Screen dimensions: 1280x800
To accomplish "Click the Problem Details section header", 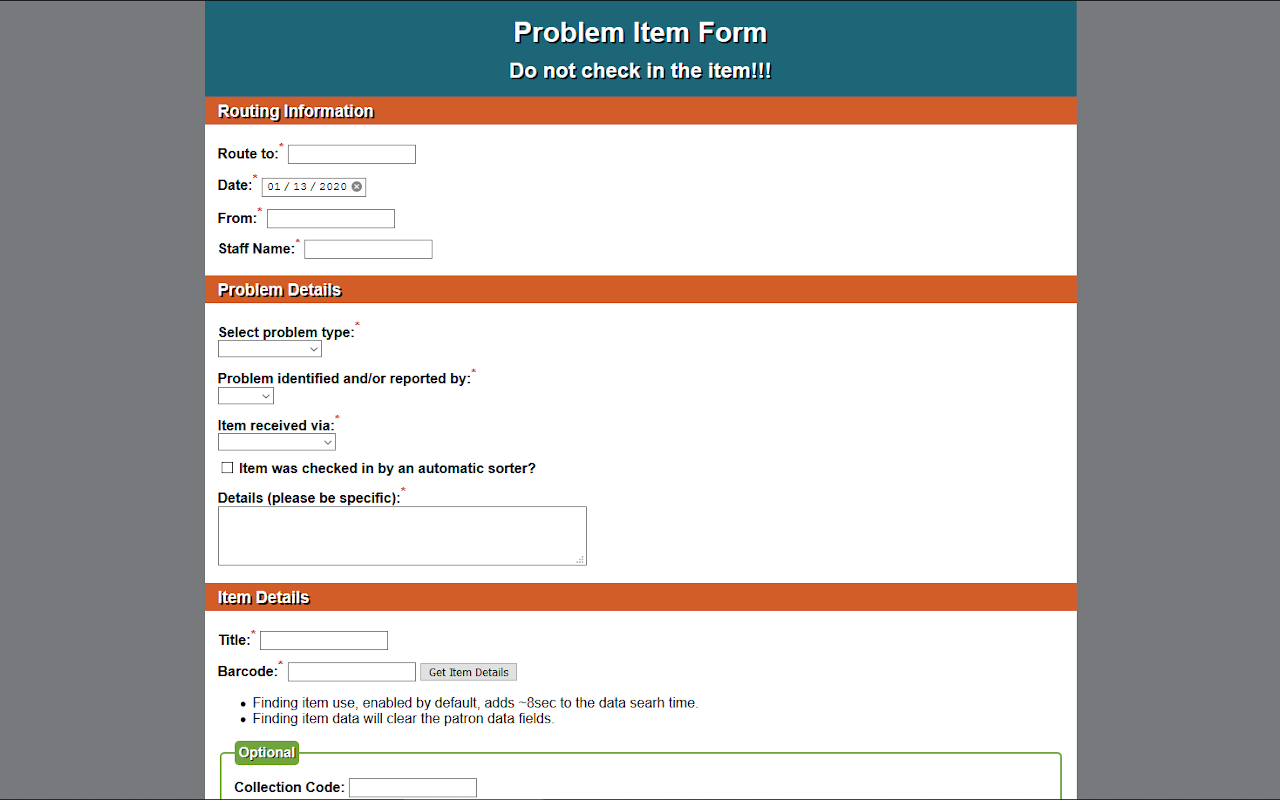I will [x=280, y=290].
